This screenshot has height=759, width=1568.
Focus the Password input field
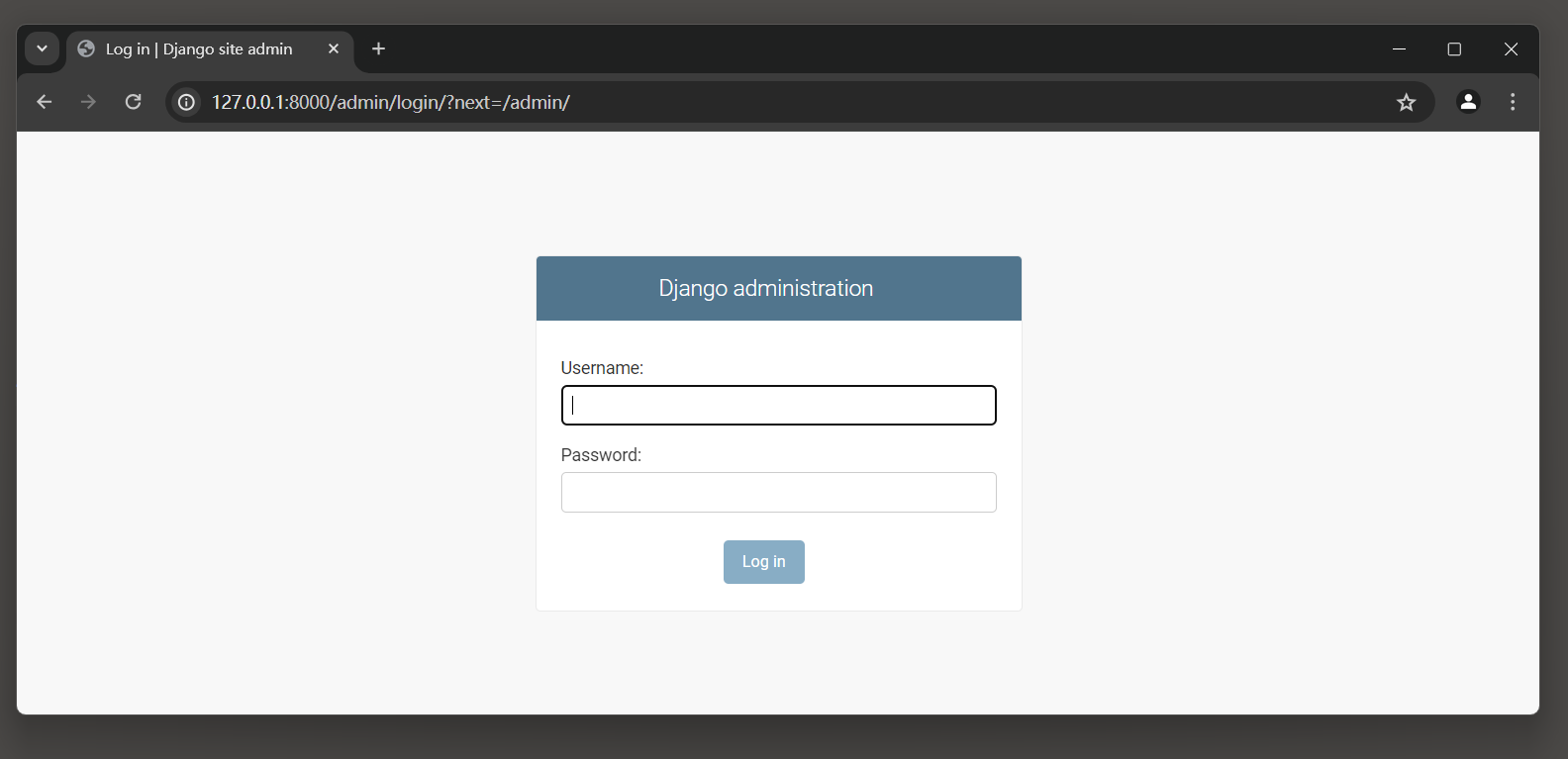click(x=779, y=493)
